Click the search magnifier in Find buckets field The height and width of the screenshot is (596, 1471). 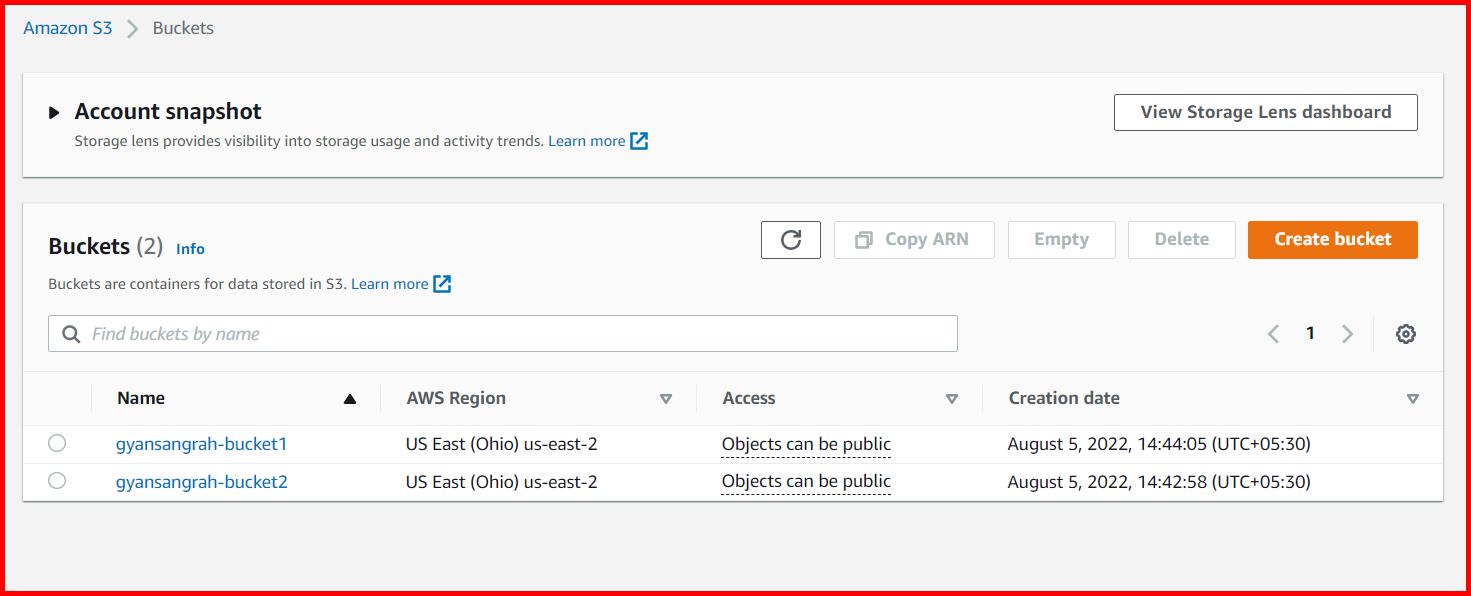[x=70, y=333]
